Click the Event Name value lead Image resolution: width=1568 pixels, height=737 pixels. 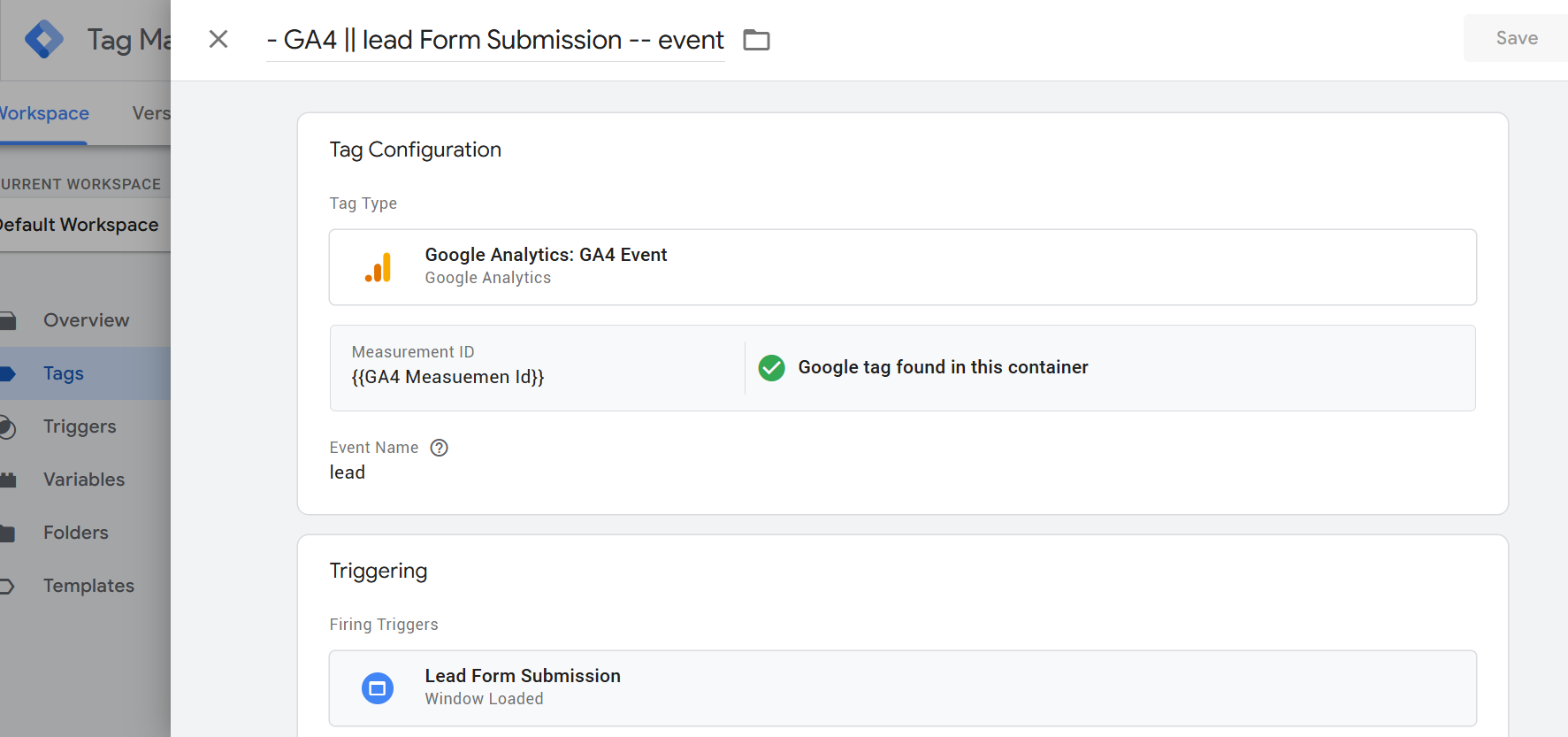348,472
